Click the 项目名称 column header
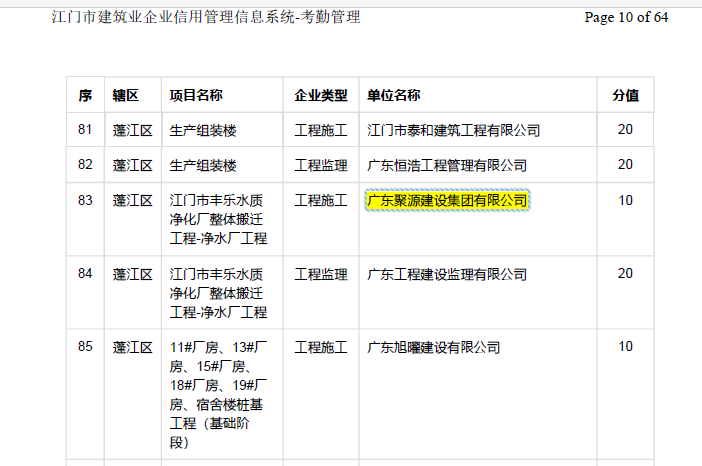 point(196,95)
